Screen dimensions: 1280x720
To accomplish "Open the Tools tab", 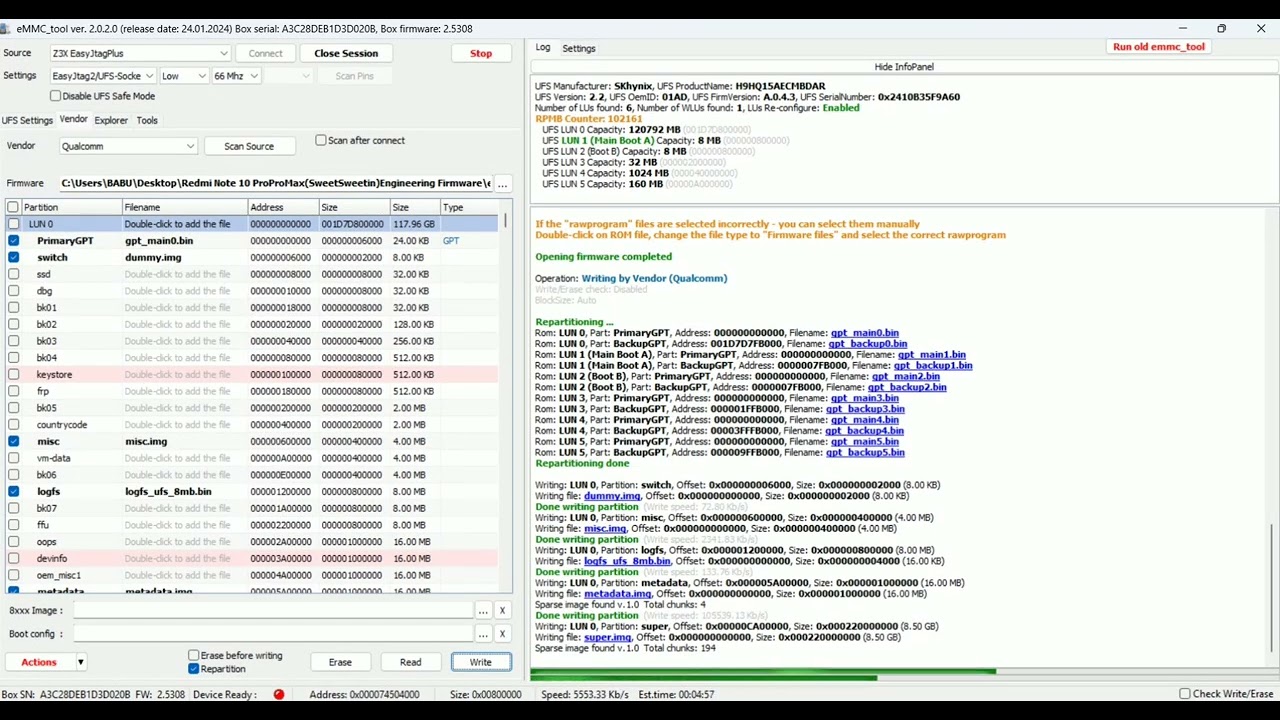I will coord(147,120).
